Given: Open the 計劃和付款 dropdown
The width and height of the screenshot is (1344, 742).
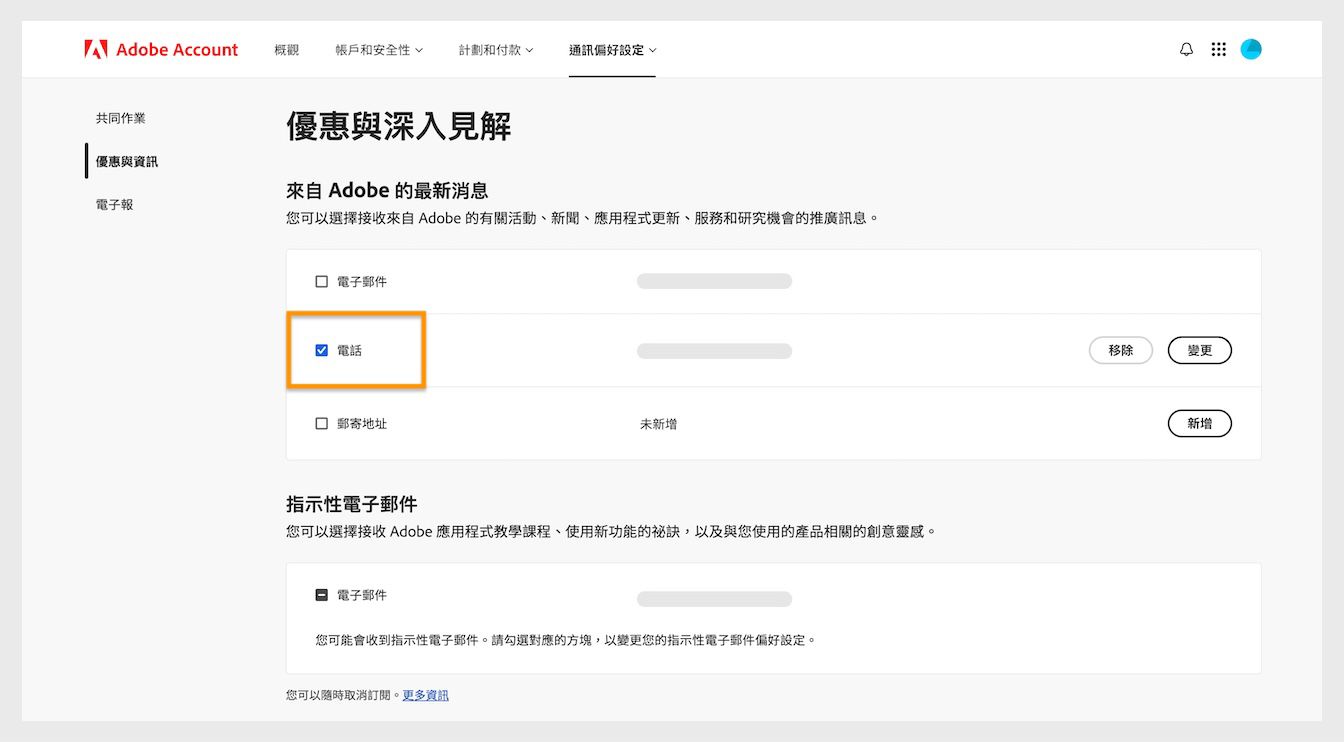Looking at the screenshot, I should (495, 49).
